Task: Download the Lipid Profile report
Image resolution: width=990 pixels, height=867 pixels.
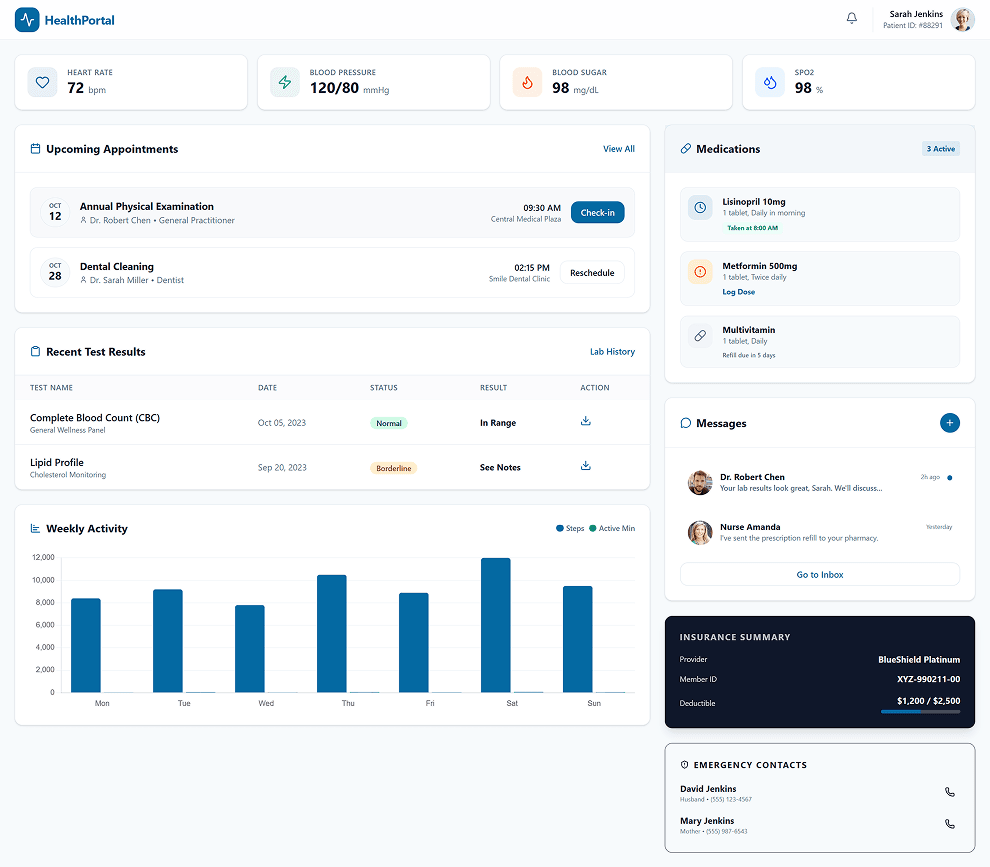Action: (586, 466)
